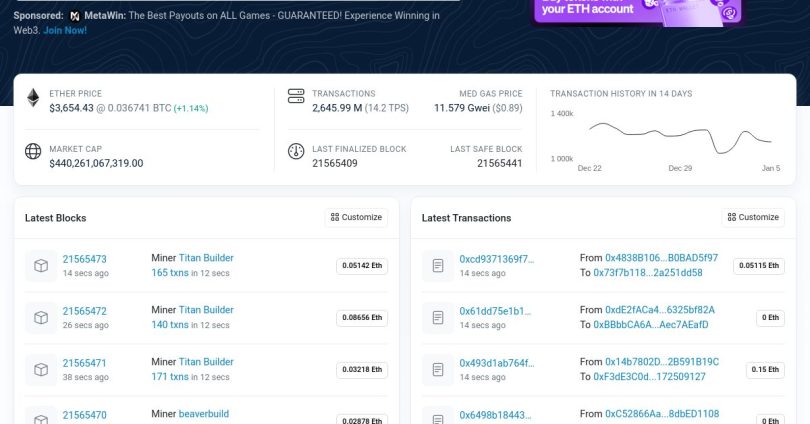Open recipient address 0xF3dE3C0d...172509127
Viewport: 810px width, 424px height.
point(649,376)
